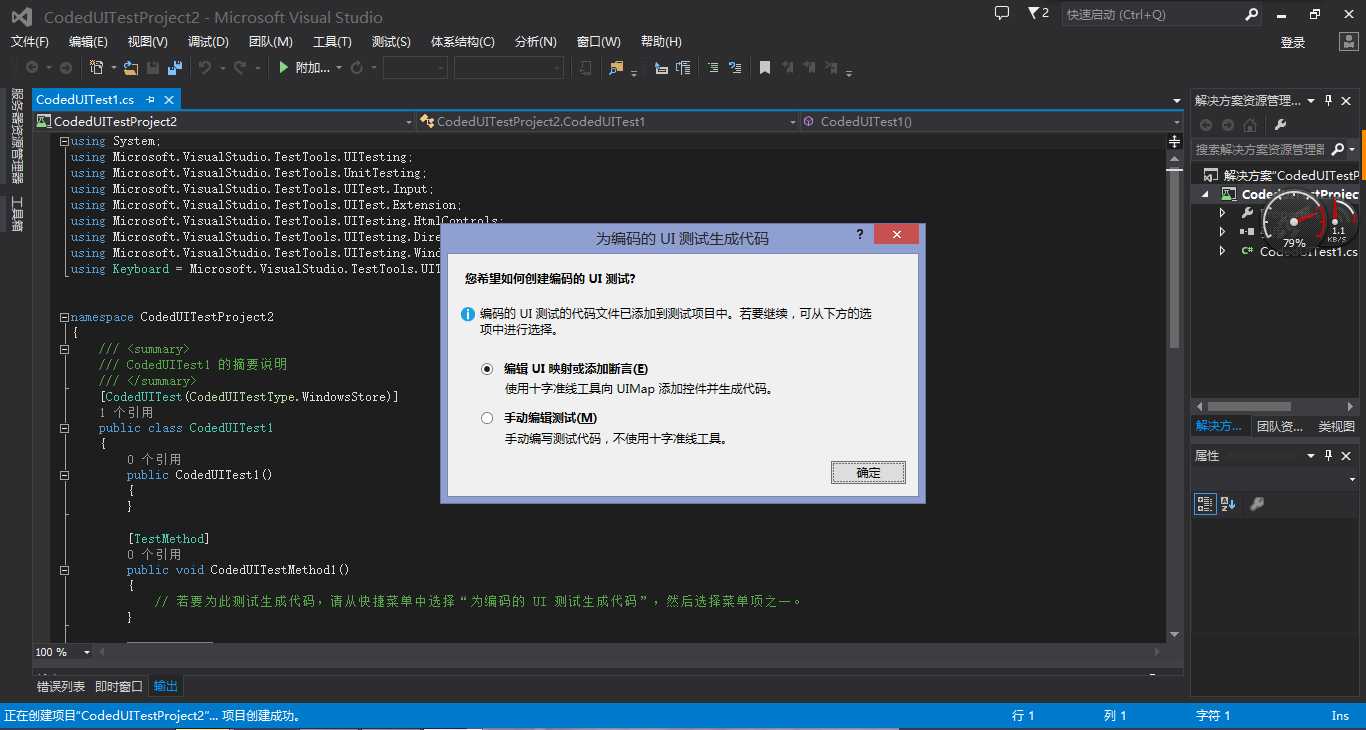Click the comment selected lines icon
The height and width of the screenshot is (730, 1366).
[713, 67]
